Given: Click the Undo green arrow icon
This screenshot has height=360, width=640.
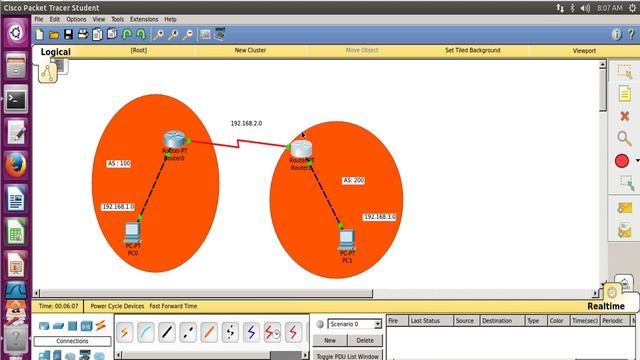Looking at the screenshot, I should (x=127, y=35).
